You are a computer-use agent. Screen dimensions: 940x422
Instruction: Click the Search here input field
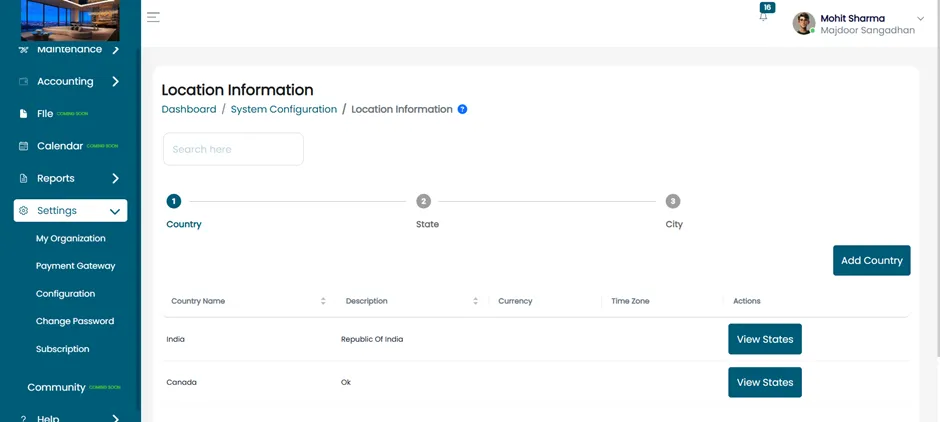point(233,149)
